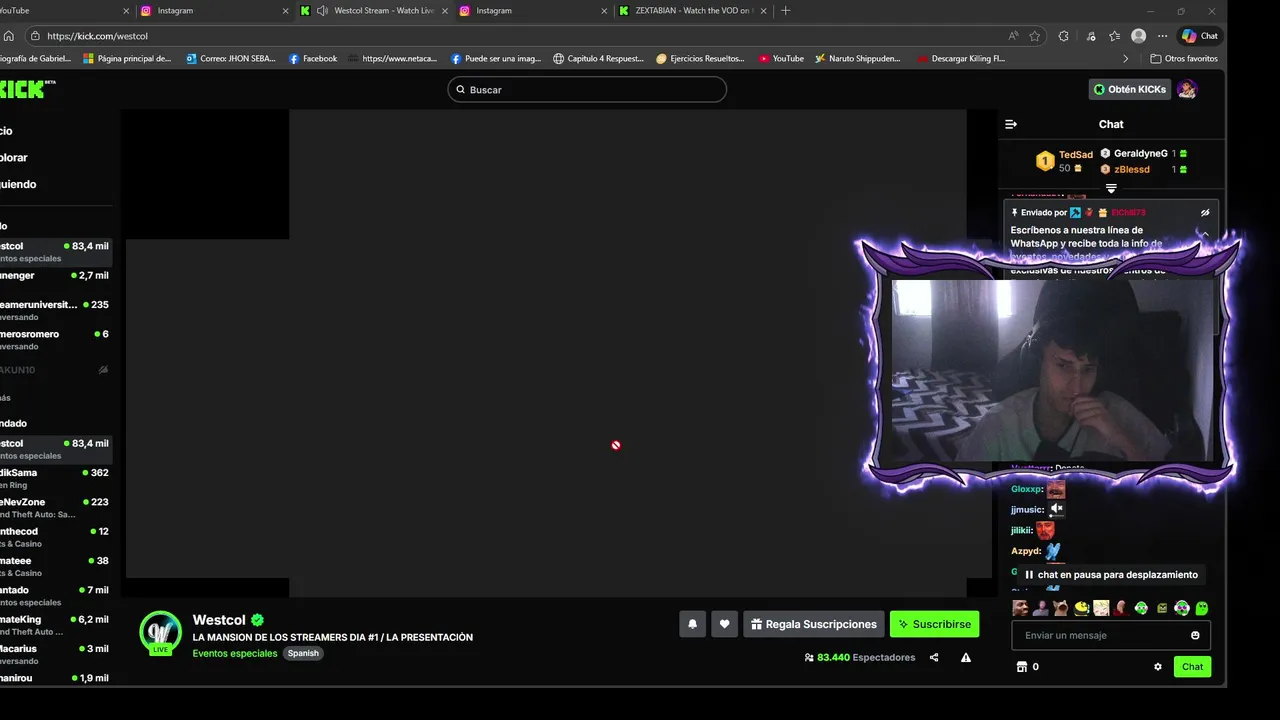Open the 'Obtén KICKs' button
Screen dimensions: 1280x720
[x=1130, y=89]
